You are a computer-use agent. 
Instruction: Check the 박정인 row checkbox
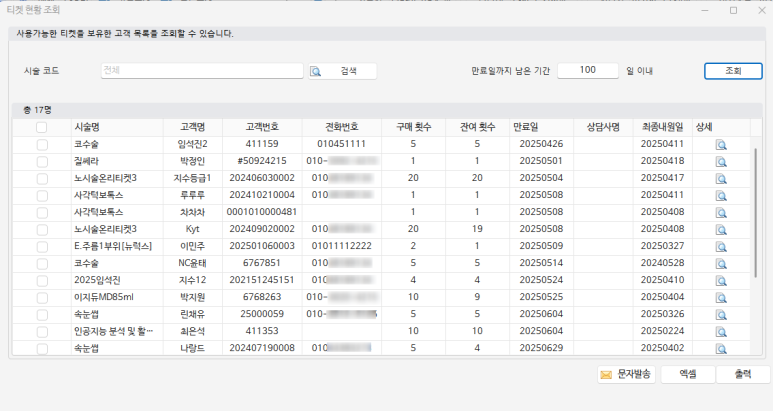pos(42,162)
